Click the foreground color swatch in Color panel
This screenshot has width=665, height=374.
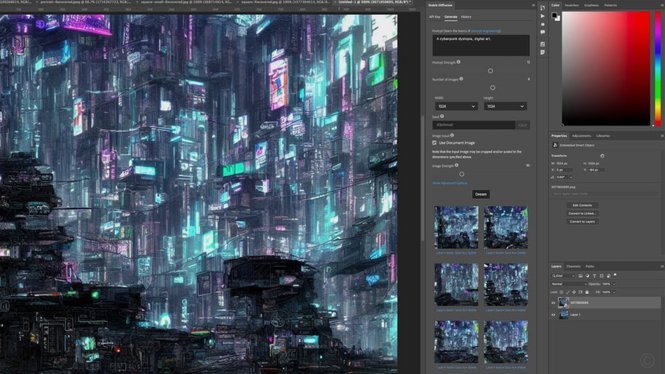(554, 15)
